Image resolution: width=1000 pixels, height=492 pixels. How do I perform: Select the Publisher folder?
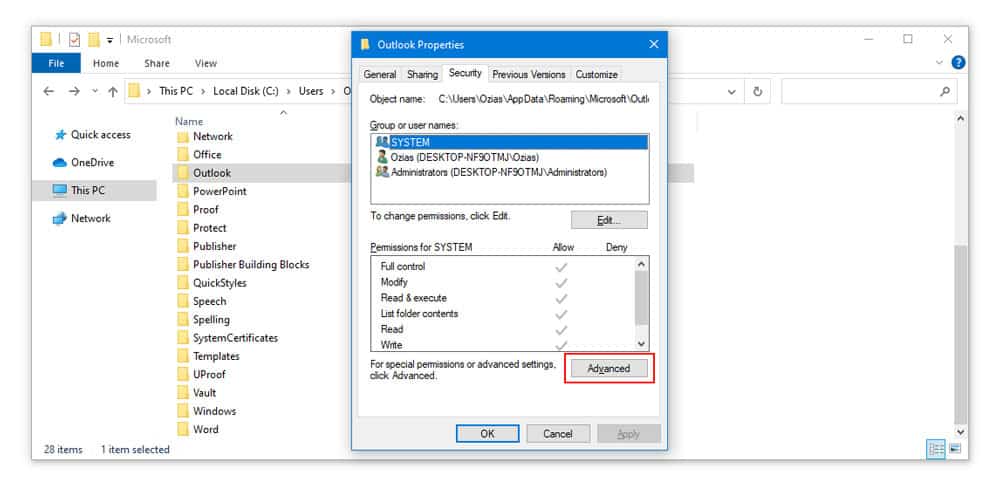coord(207,246)
